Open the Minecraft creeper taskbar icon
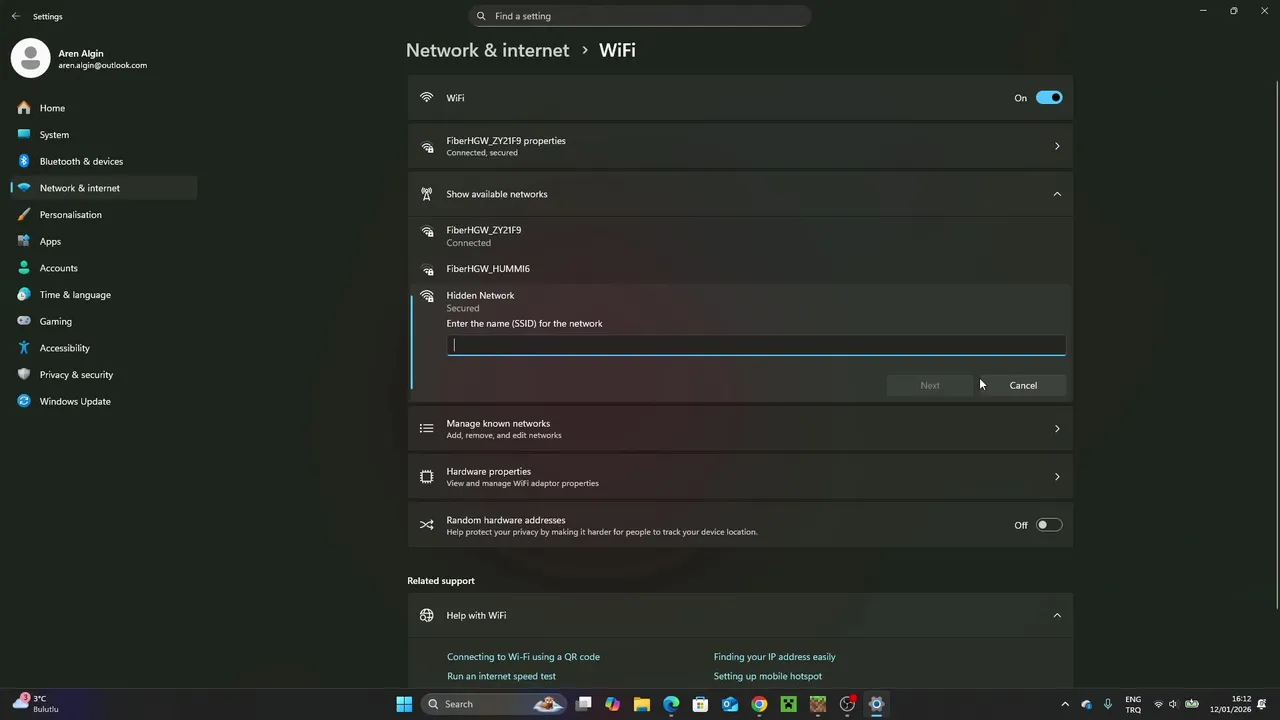The image size is (1280, 720). [789, 704]
